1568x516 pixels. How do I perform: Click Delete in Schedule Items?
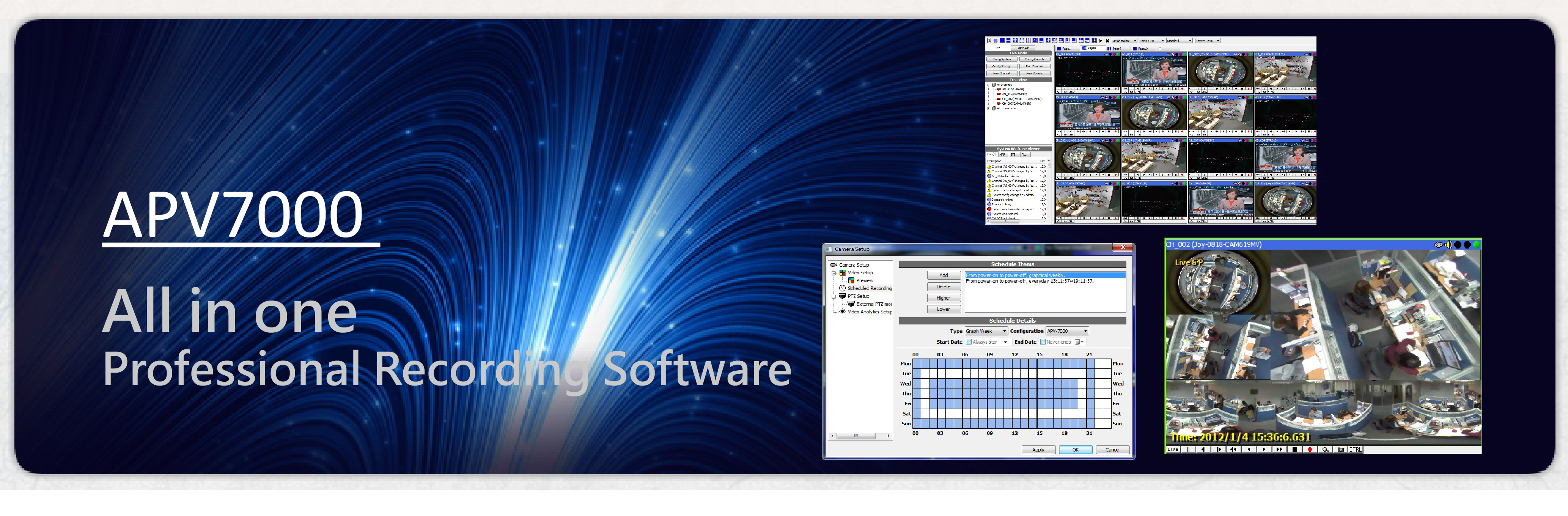pos(944,286)
